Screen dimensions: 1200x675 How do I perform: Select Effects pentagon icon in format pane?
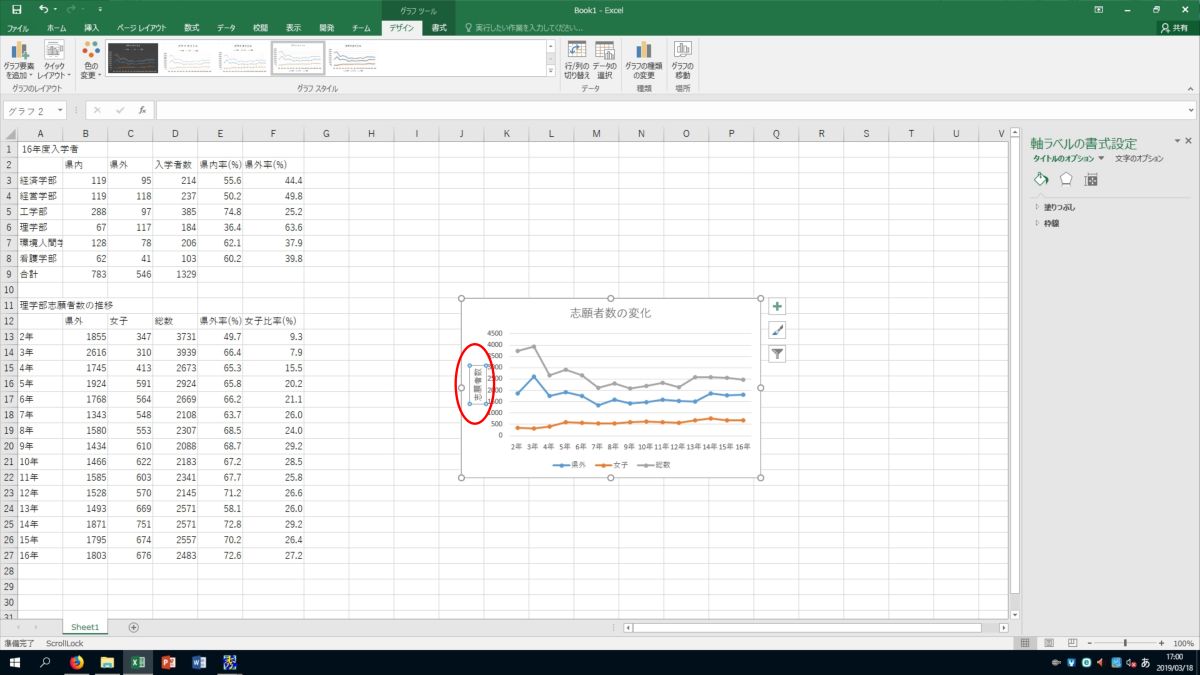click(x=1066, y=179)
